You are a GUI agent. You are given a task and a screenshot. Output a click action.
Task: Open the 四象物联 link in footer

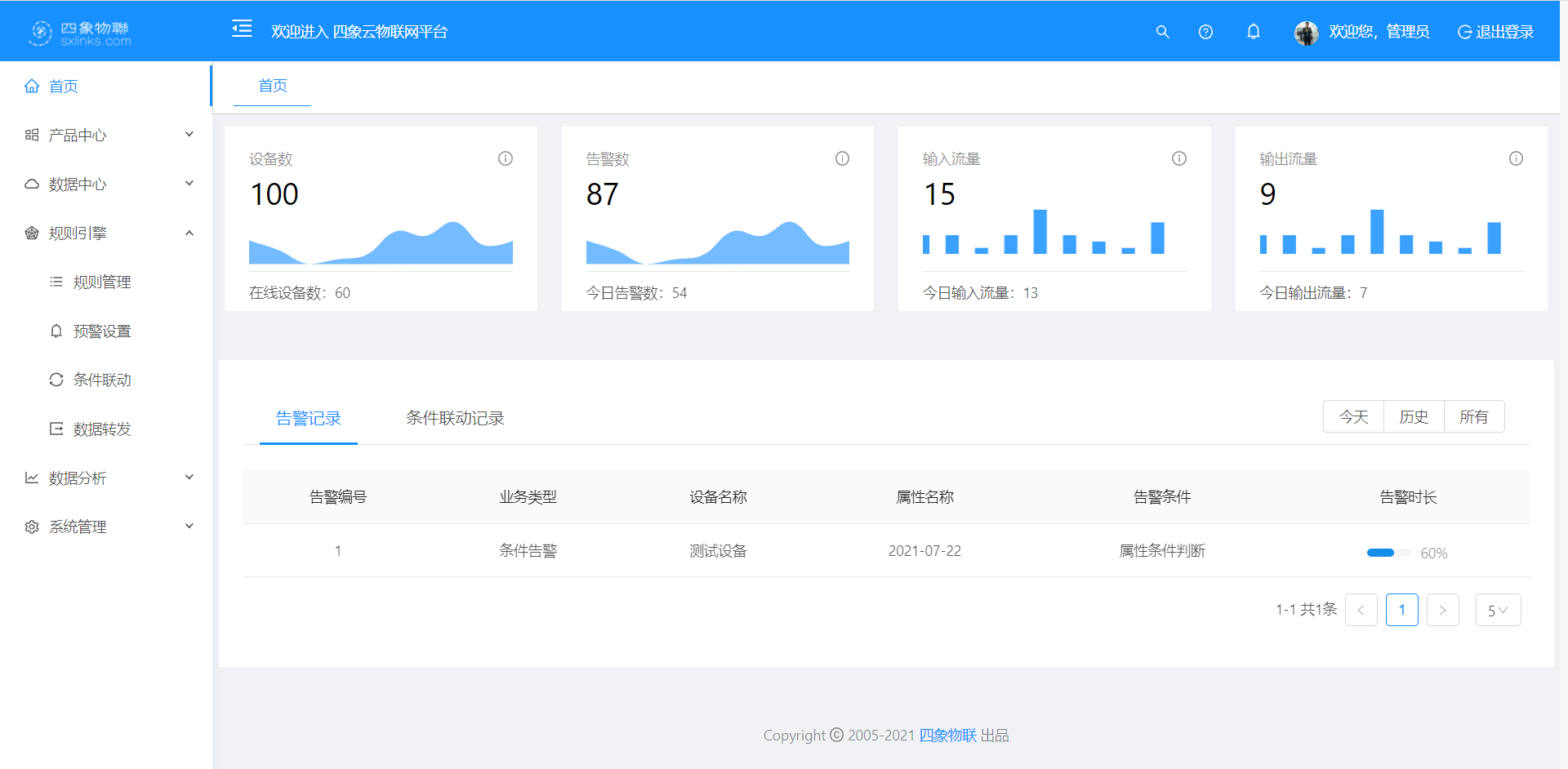coord(947,736)
